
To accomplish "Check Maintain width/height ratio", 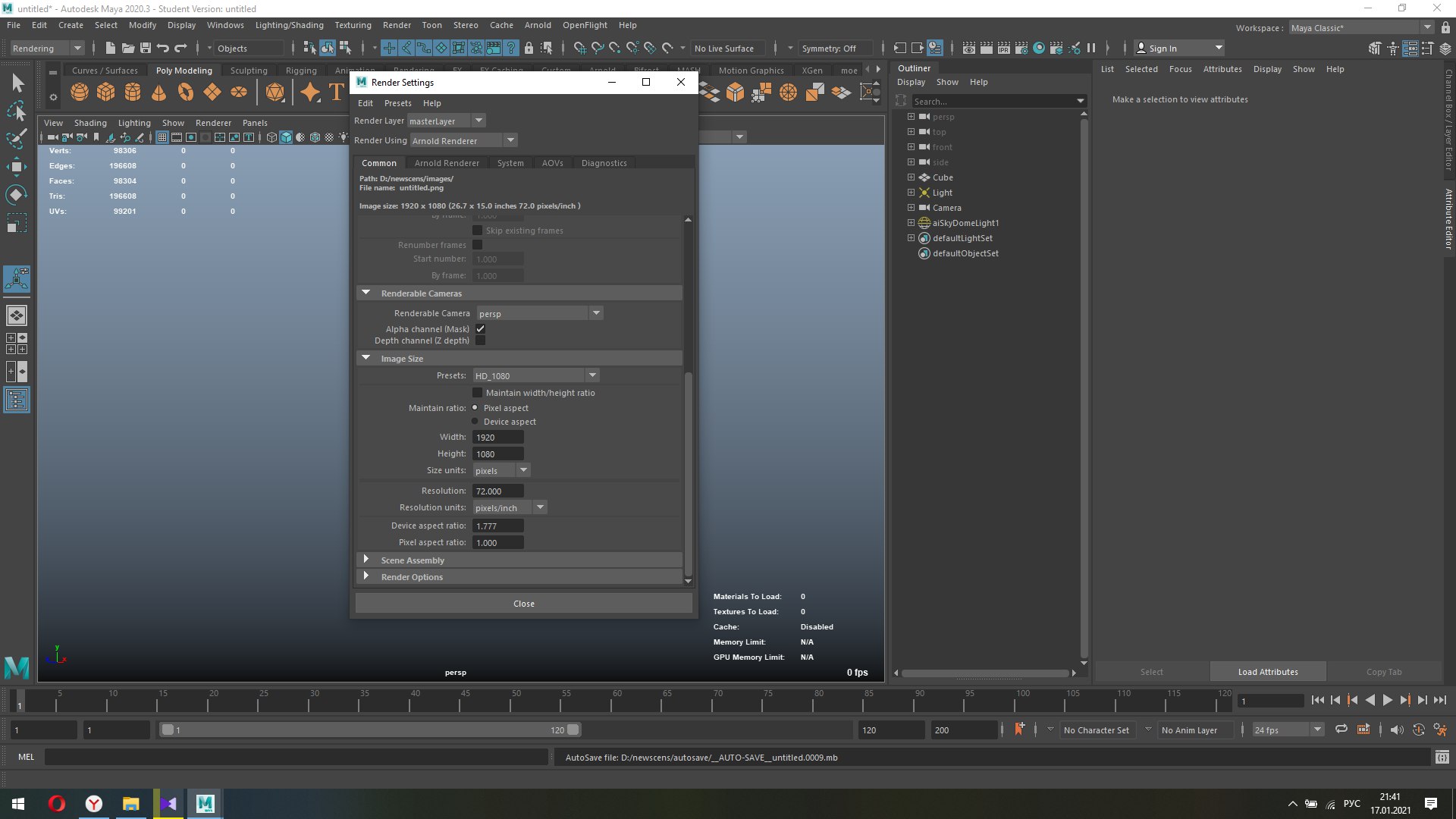I will pyautogui.click(x=477, y=393).
